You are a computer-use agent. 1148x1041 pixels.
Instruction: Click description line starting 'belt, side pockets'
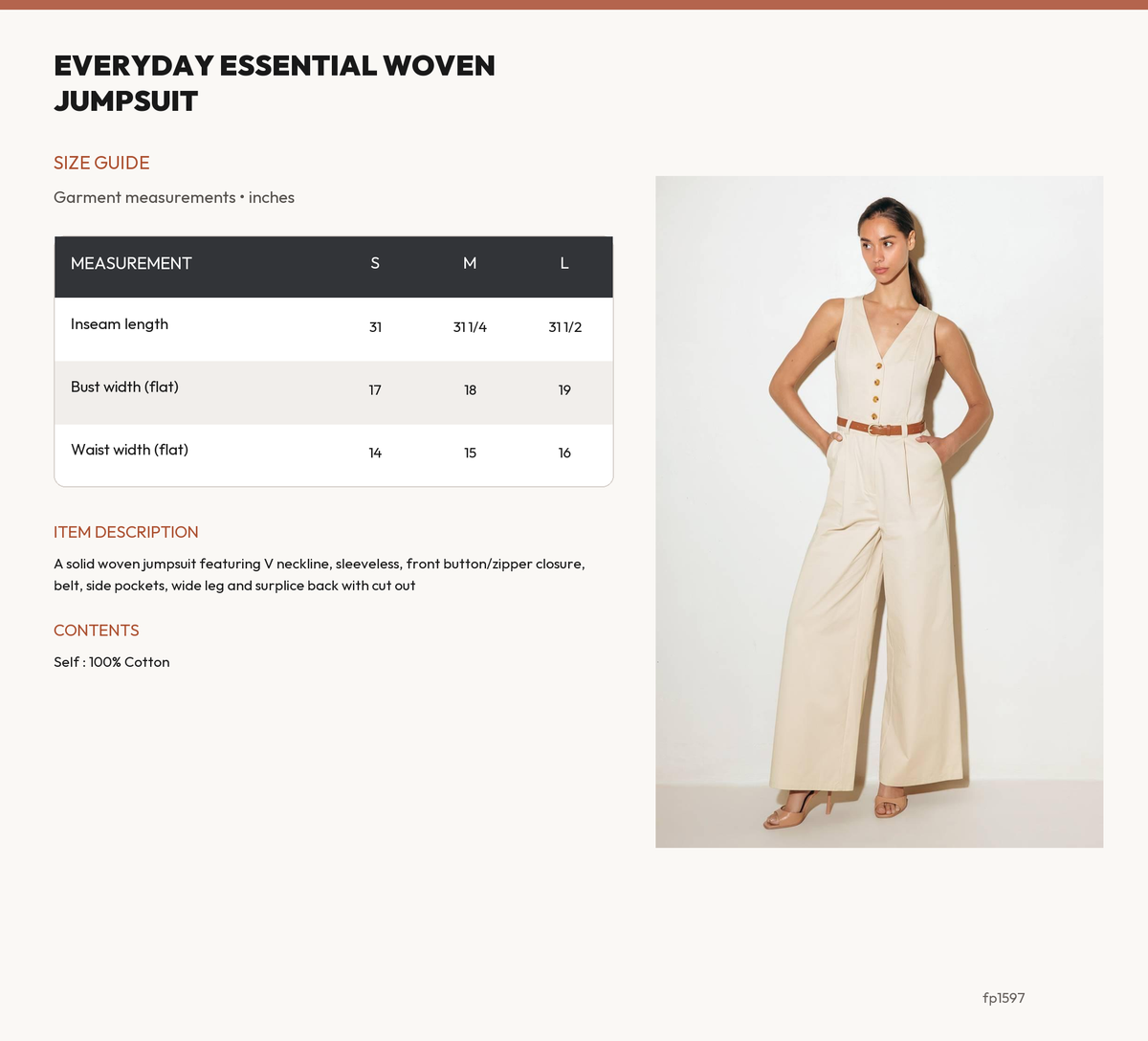[234, 586]
